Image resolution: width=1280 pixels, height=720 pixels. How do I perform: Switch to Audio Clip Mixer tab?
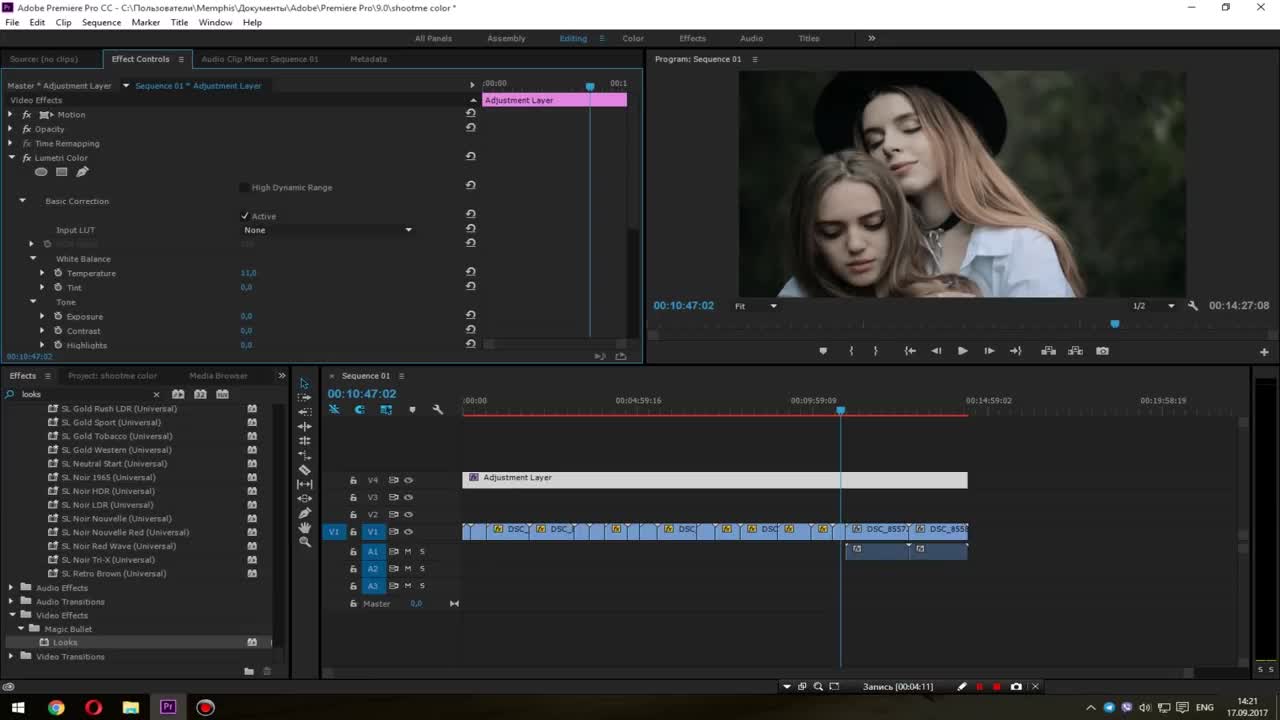259,59
